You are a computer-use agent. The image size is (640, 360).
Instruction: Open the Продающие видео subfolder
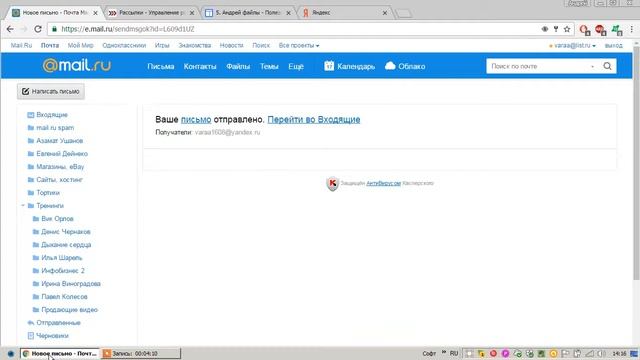pyautogui.click(x=69, y=310)
